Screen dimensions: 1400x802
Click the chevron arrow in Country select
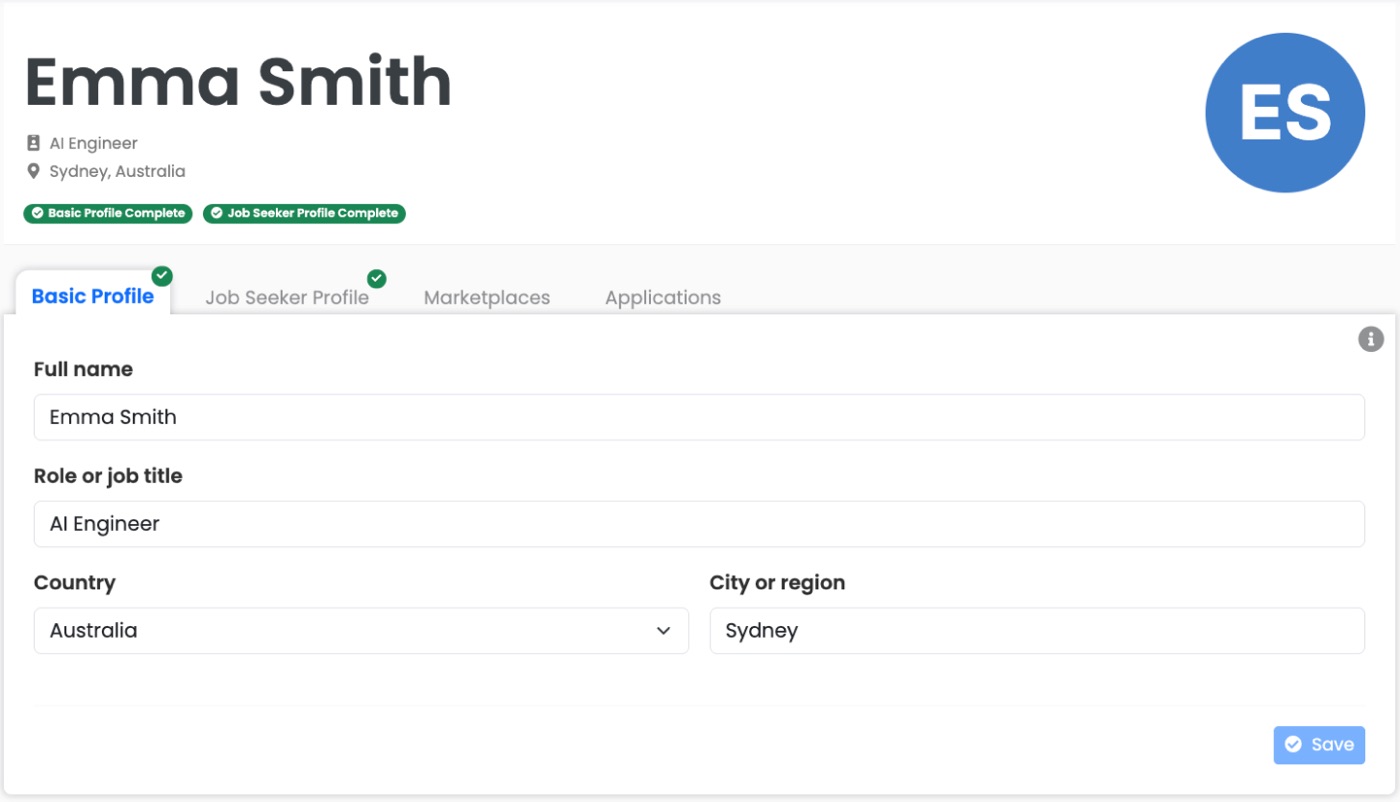click(663, 631)
